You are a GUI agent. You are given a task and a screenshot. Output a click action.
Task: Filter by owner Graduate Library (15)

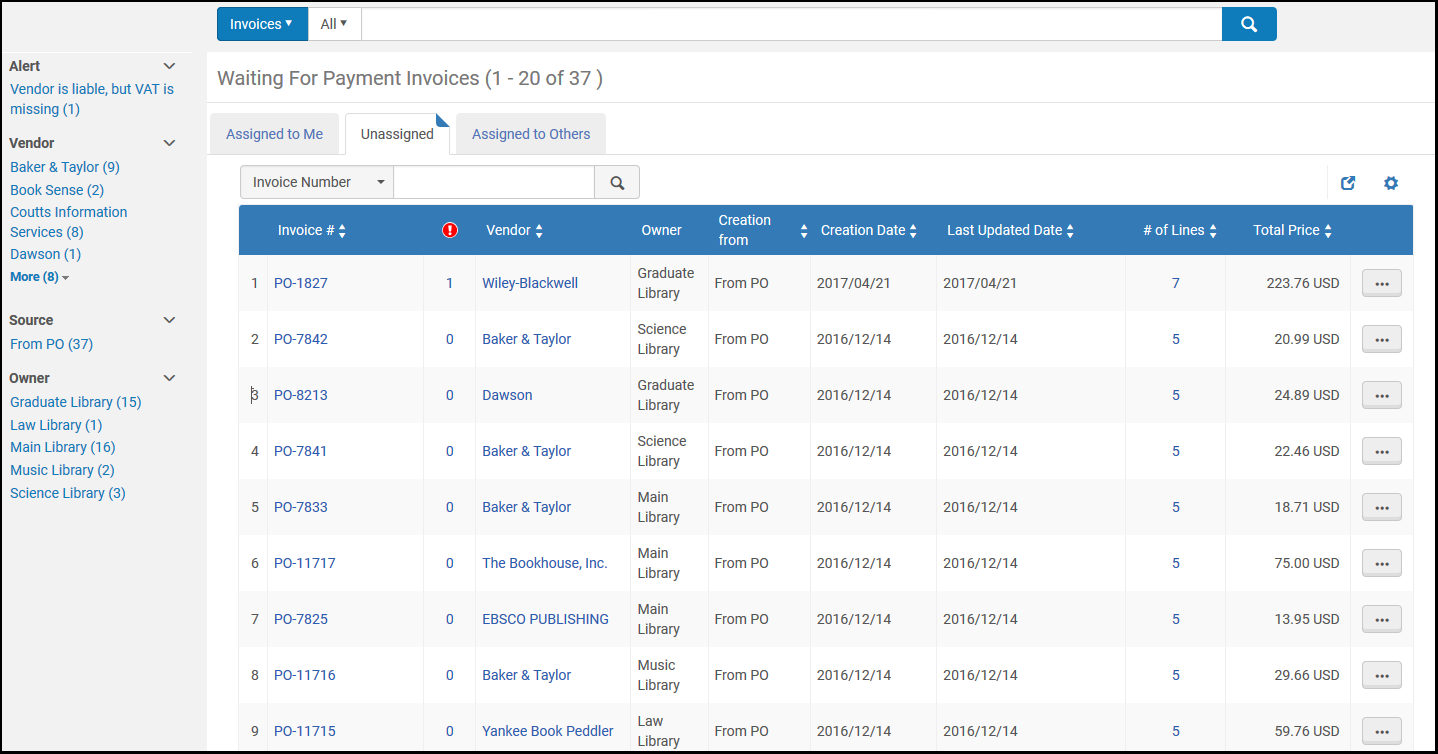click(x=76, y=402)
